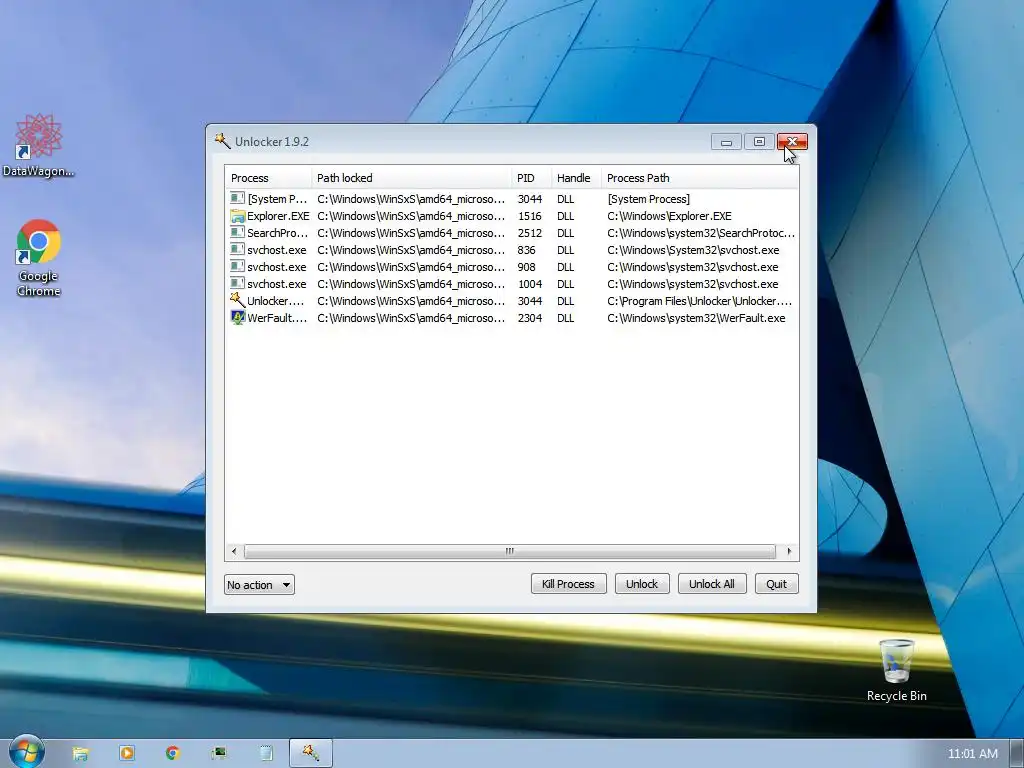Click DLL handle in SearchPro... row
Screen dimensions: 1024x768
coord(566,233)
